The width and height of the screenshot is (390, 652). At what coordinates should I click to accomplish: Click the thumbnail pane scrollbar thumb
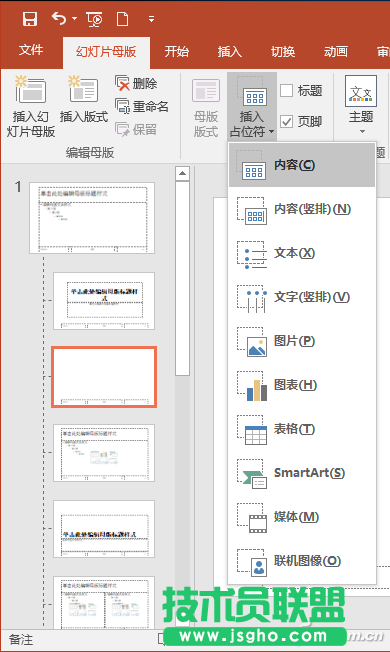[x=182, y=279]
